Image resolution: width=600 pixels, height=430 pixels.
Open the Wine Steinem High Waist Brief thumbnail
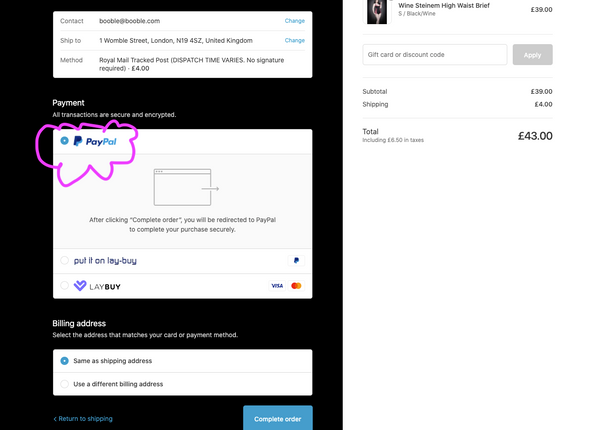[x=377, y=12]
